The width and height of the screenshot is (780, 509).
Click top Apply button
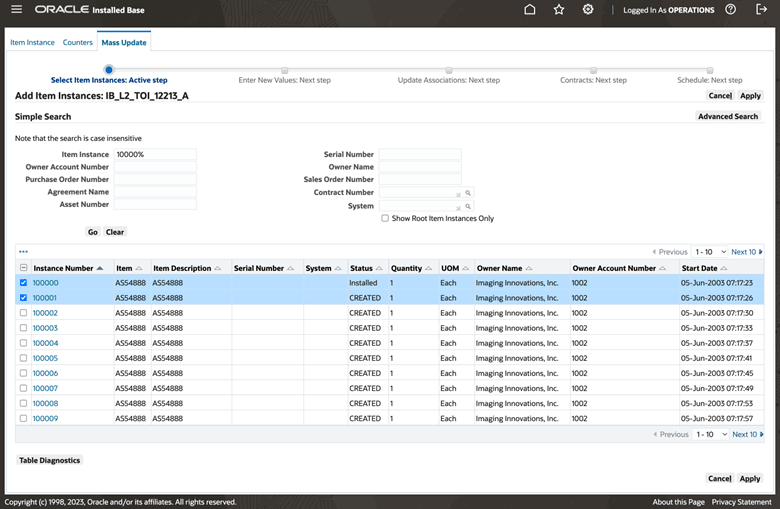[x=750, y=96]
